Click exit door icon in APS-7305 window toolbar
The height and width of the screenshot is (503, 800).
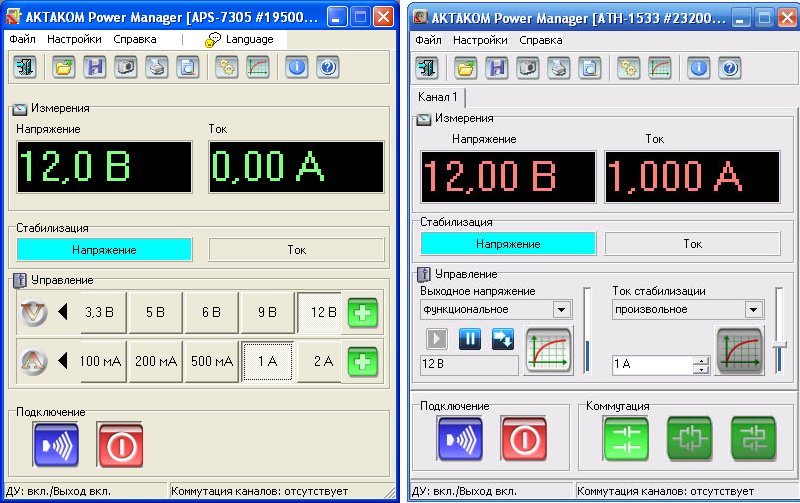pos(25,67)
